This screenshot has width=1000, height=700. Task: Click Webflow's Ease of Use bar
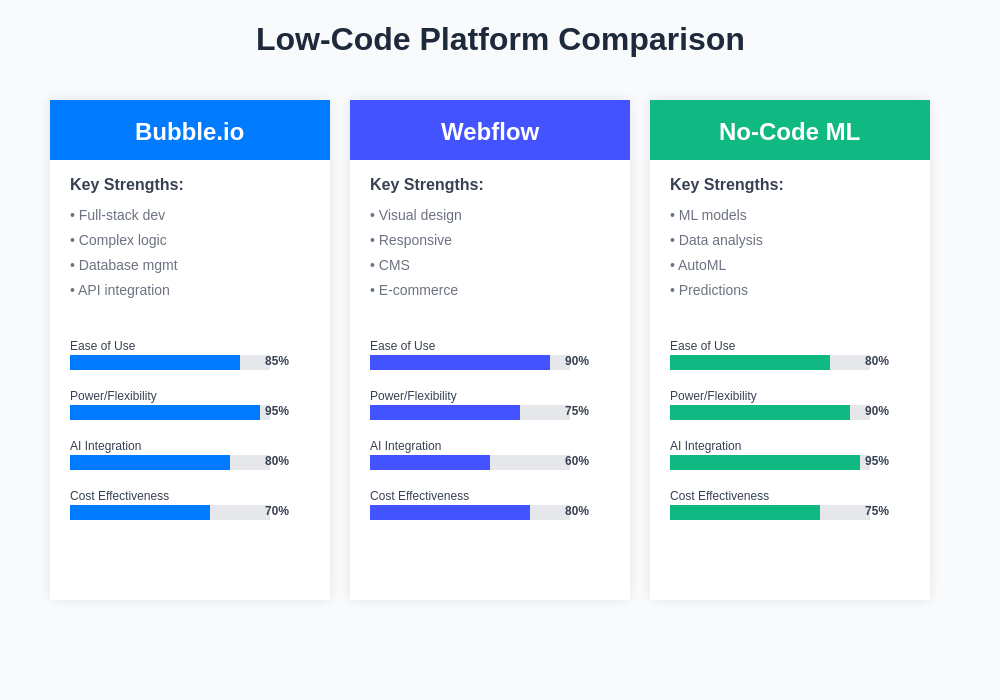[x=470, y=362]
